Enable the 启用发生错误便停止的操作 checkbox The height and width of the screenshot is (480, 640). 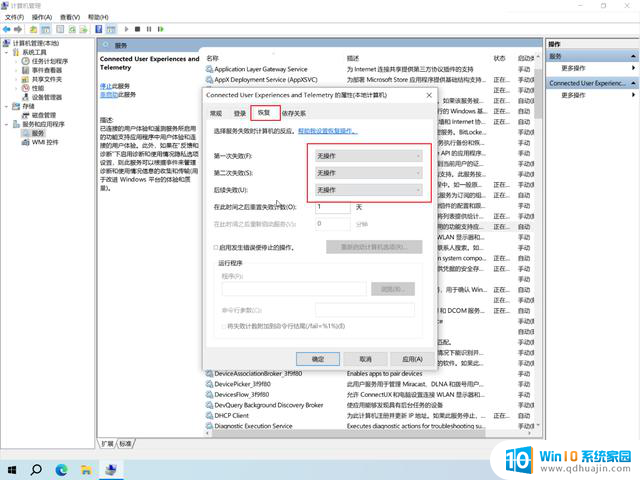point(216,247)
